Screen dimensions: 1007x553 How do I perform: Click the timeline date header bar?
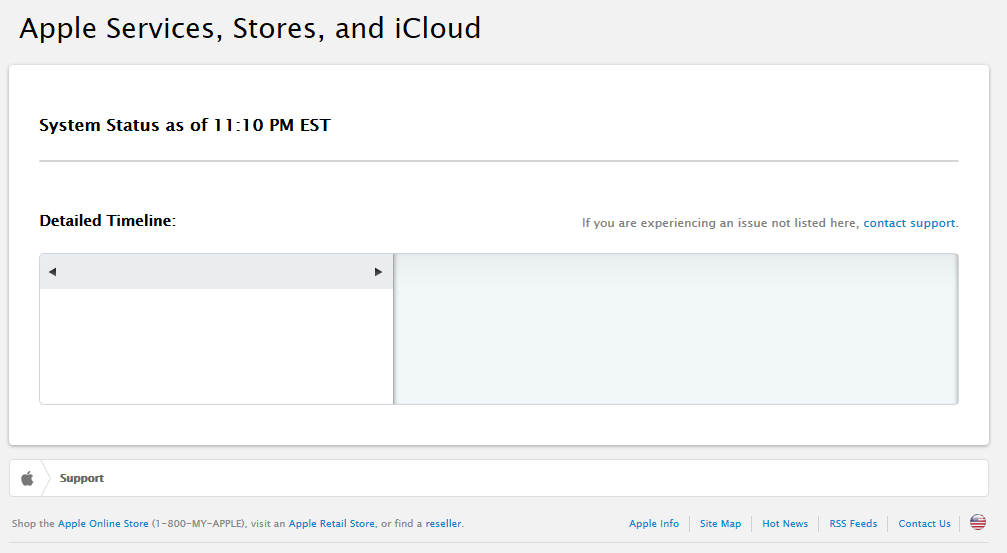215,272
